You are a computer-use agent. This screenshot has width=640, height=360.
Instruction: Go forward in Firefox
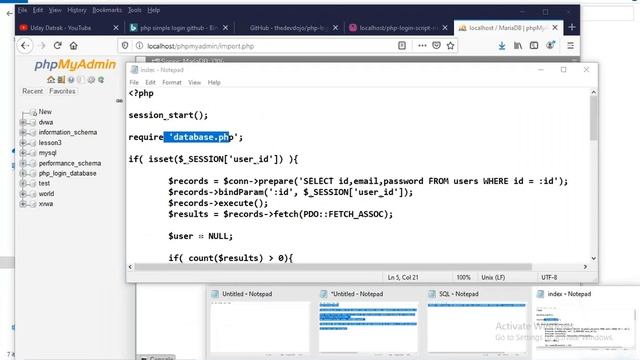42,46
